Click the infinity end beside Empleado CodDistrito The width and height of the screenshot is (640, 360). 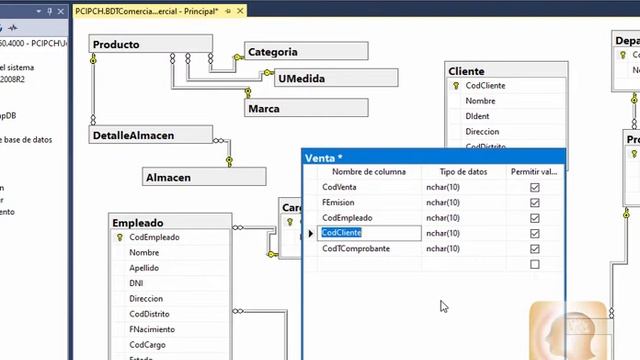point(238,311)
